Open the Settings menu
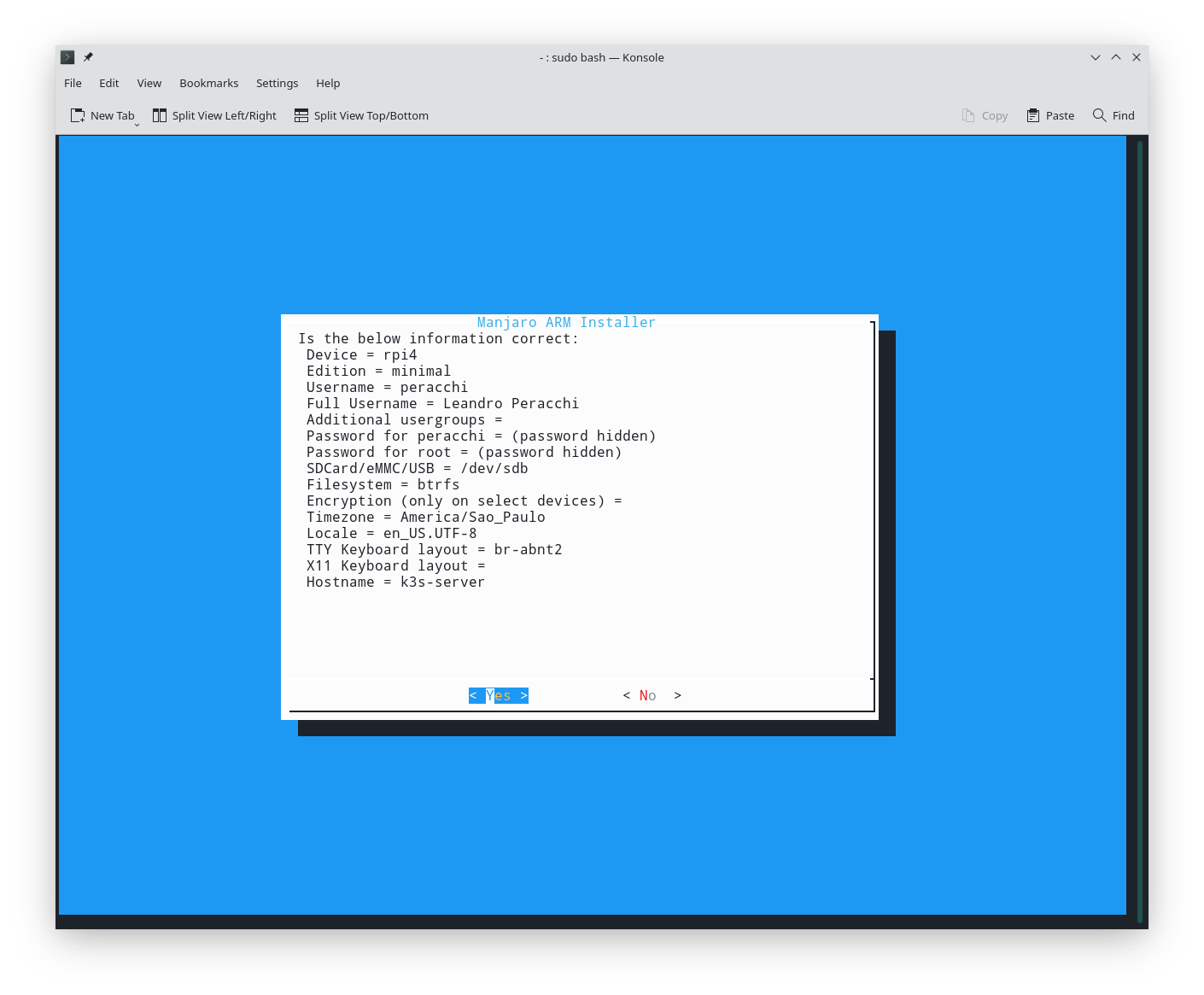1204x995 pixels. (x=277, y=83)
